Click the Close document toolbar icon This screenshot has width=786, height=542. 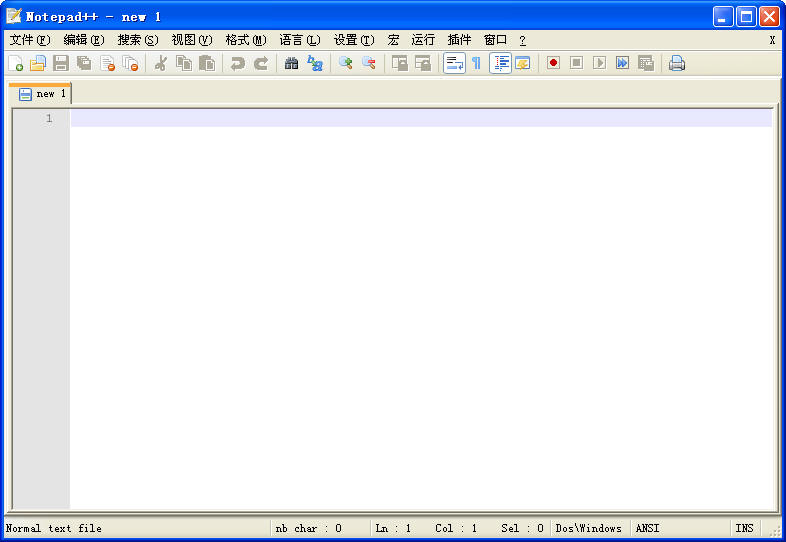pyautogui.click(x=107, y=63)
